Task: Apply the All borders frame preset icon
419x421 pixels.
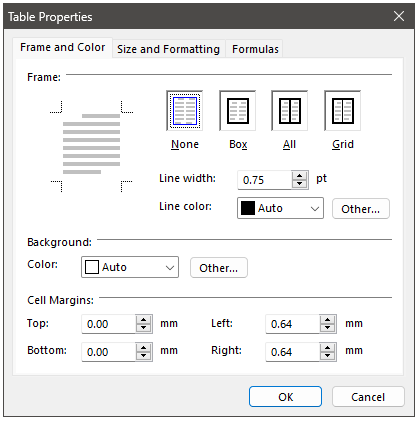Action: (x=290, y=111)
